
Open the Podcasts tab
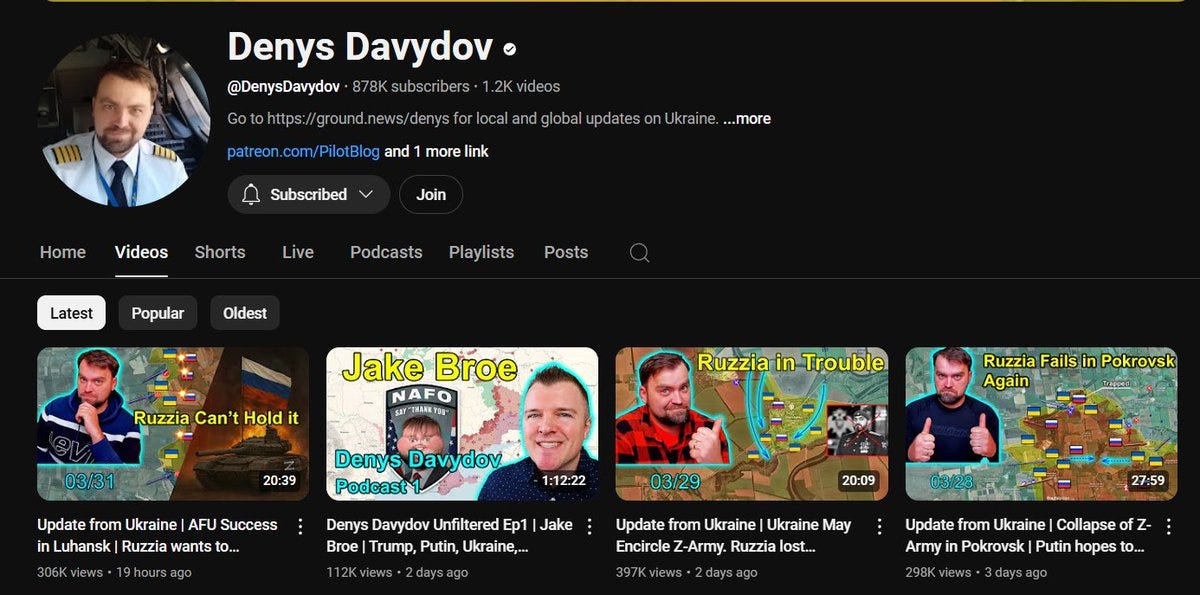pos(386,252)
